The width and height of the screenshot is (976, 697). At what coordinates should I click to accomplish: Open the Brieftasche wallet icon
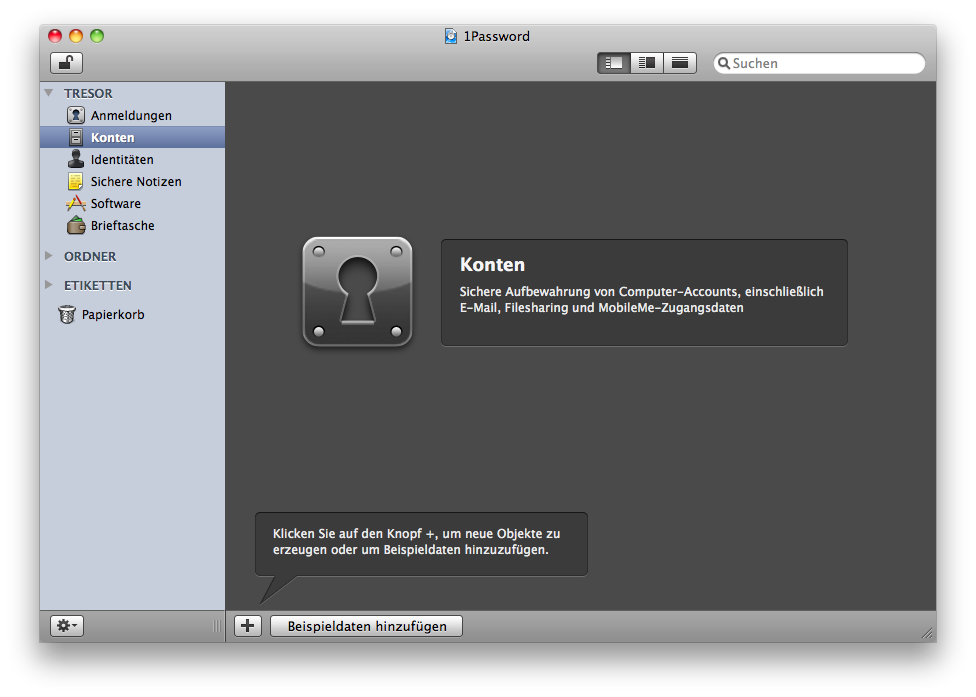coord(75,226)
